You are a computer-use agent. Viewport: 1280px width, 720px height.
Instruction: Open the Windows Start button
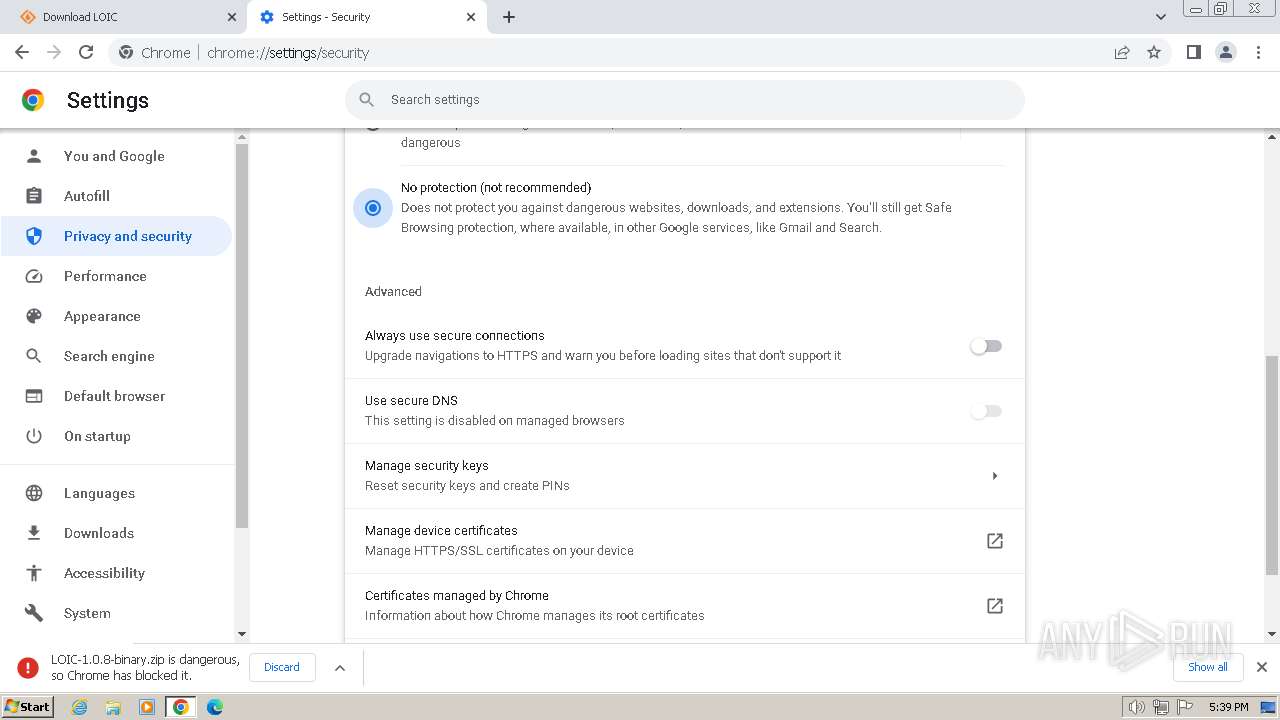tap(28, 707)
